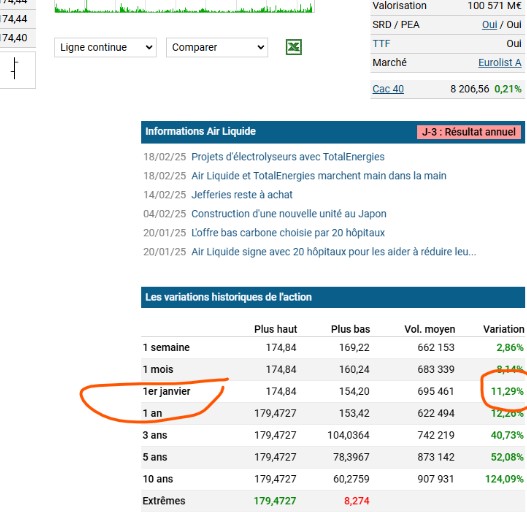Image resolution: width=527 pixels, height=512 pixels.
Task: Click the 2,86% variation value
Action: click(510, 347)
